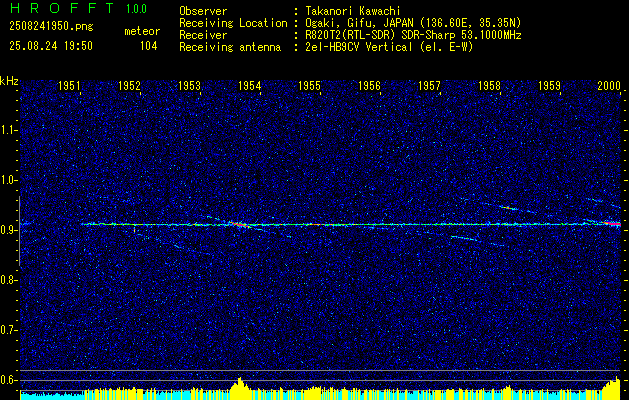Click the 1951 time marker

(69, 85)
